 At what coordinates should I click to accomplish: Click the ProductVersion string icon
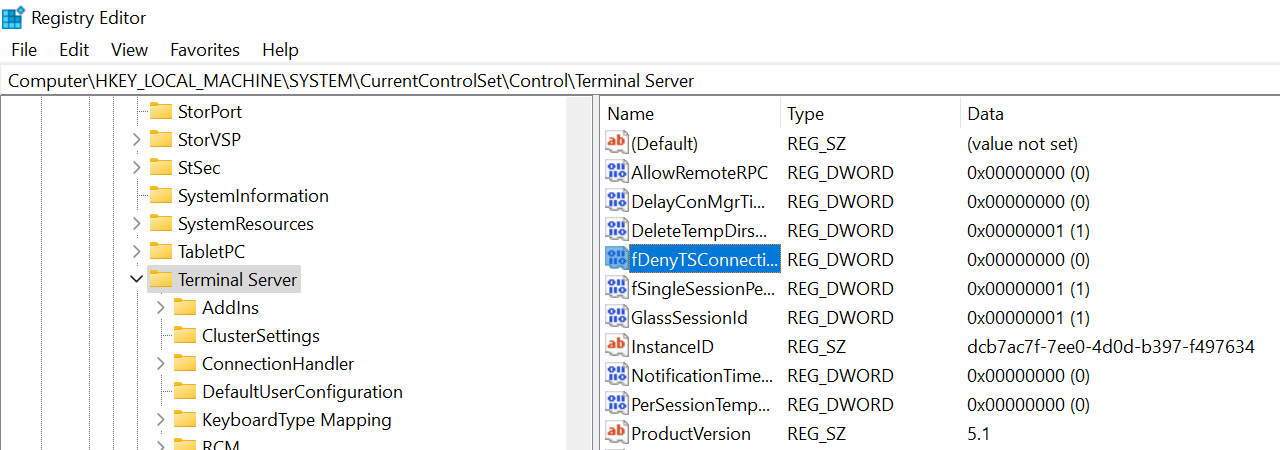coord(617,433)
